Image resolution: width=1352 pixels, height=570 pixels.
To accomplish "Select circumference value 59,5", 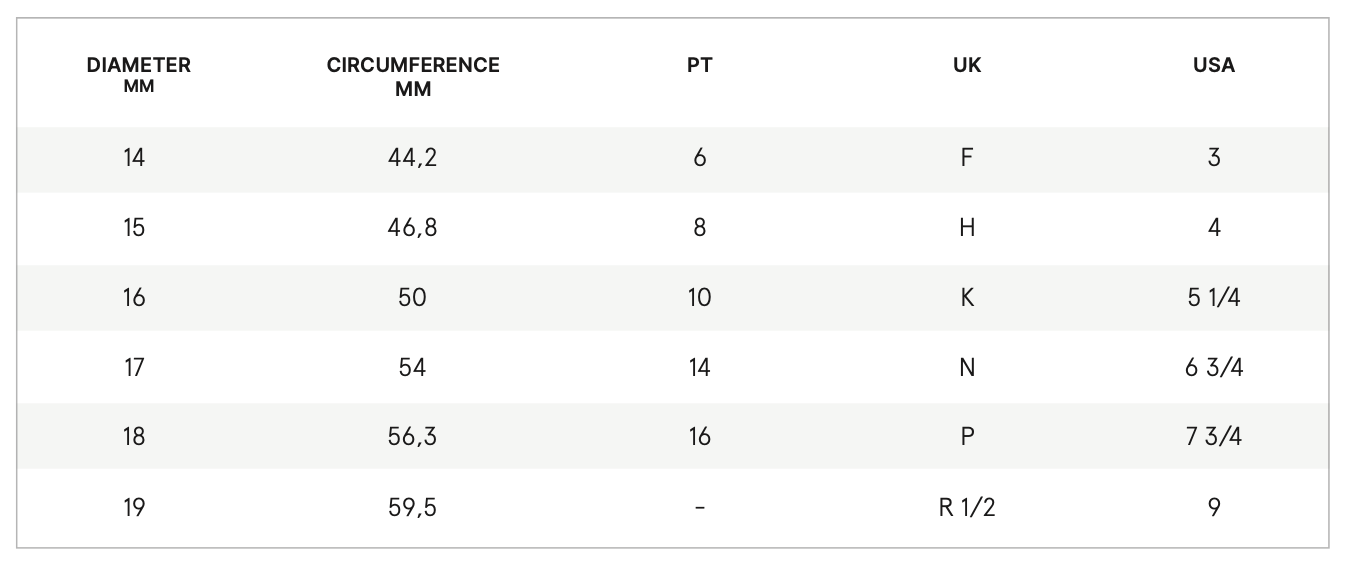I will pyautogui.click(x=413, y=508).
